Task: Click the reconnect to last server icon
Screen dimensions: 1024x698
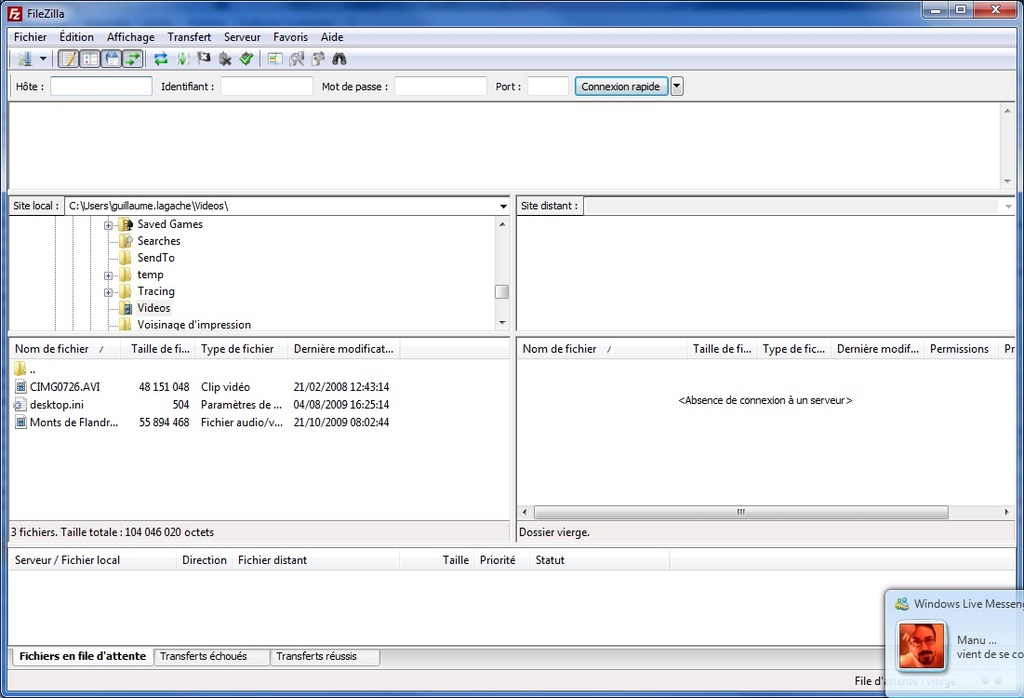Action: tap(246, 59)
